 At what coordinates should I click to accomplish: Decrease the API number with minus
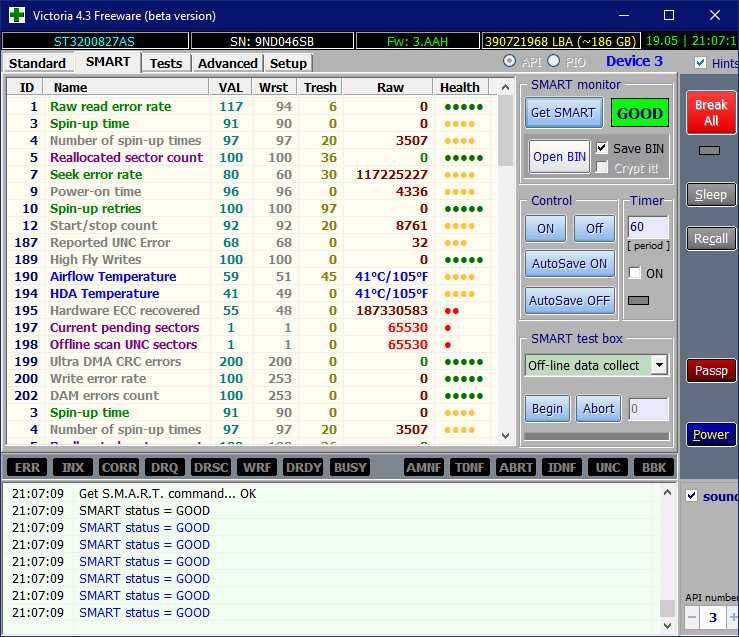pyautogui.click(x=692, y=617)
